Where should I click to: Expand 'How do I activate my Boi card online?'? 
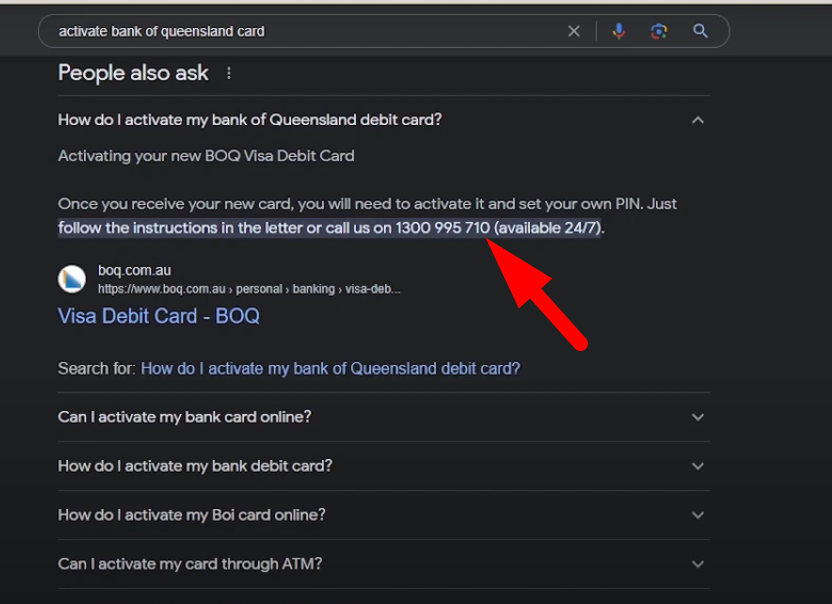pyautogui.click(x=384, y=515)
